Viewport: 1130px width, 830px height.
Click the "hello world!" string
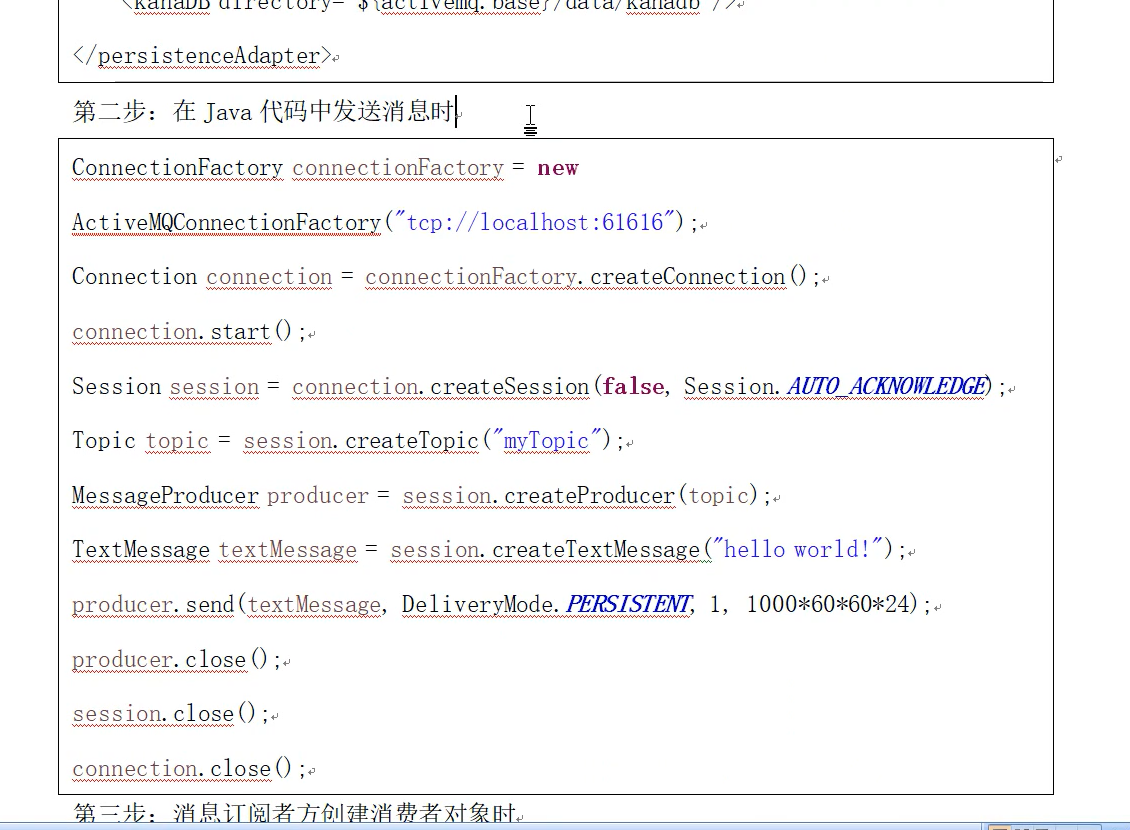797,550
